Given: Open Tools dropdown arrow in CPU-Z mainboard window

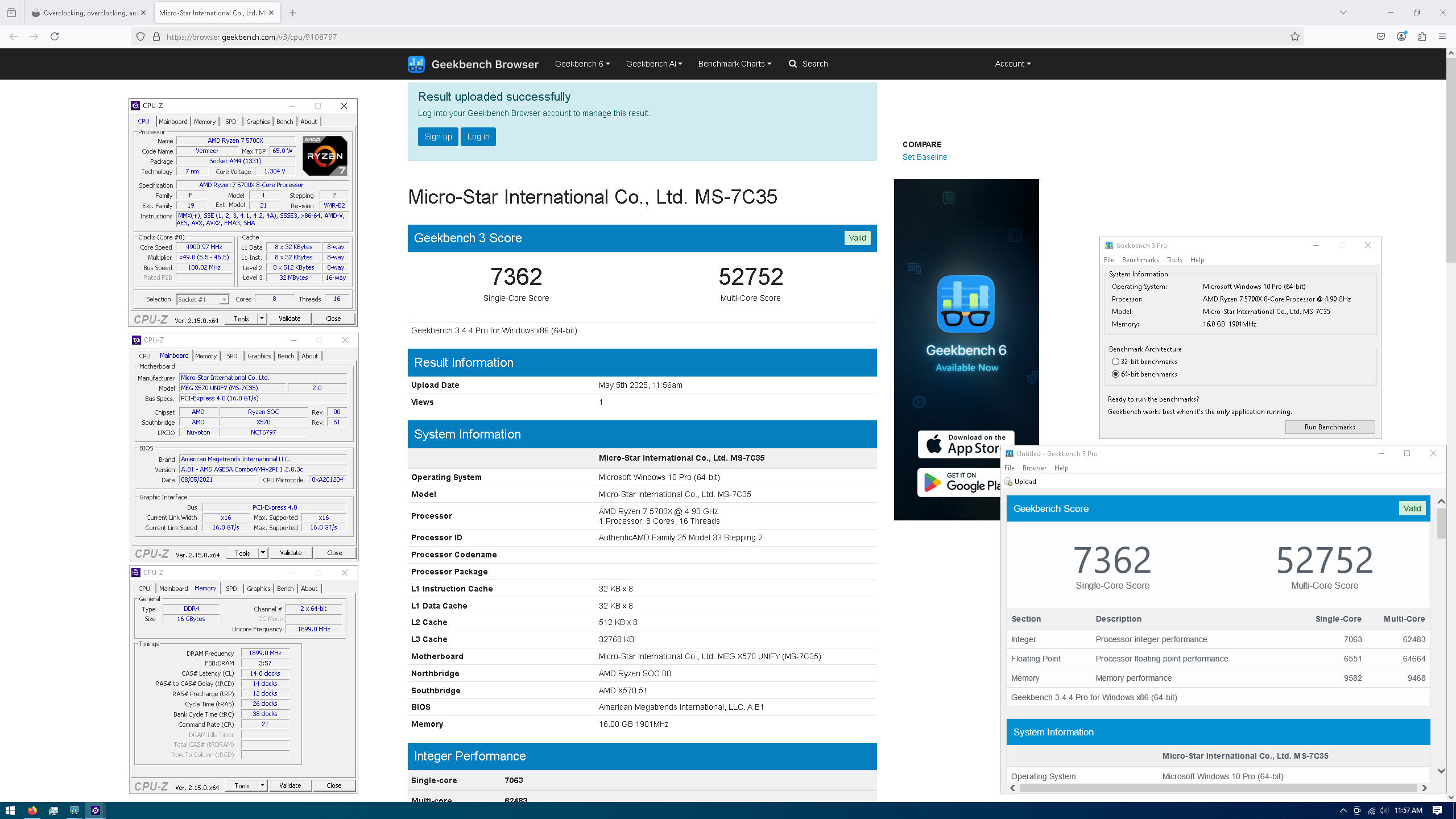Looking at the screenshot, I should pos(263,553).
